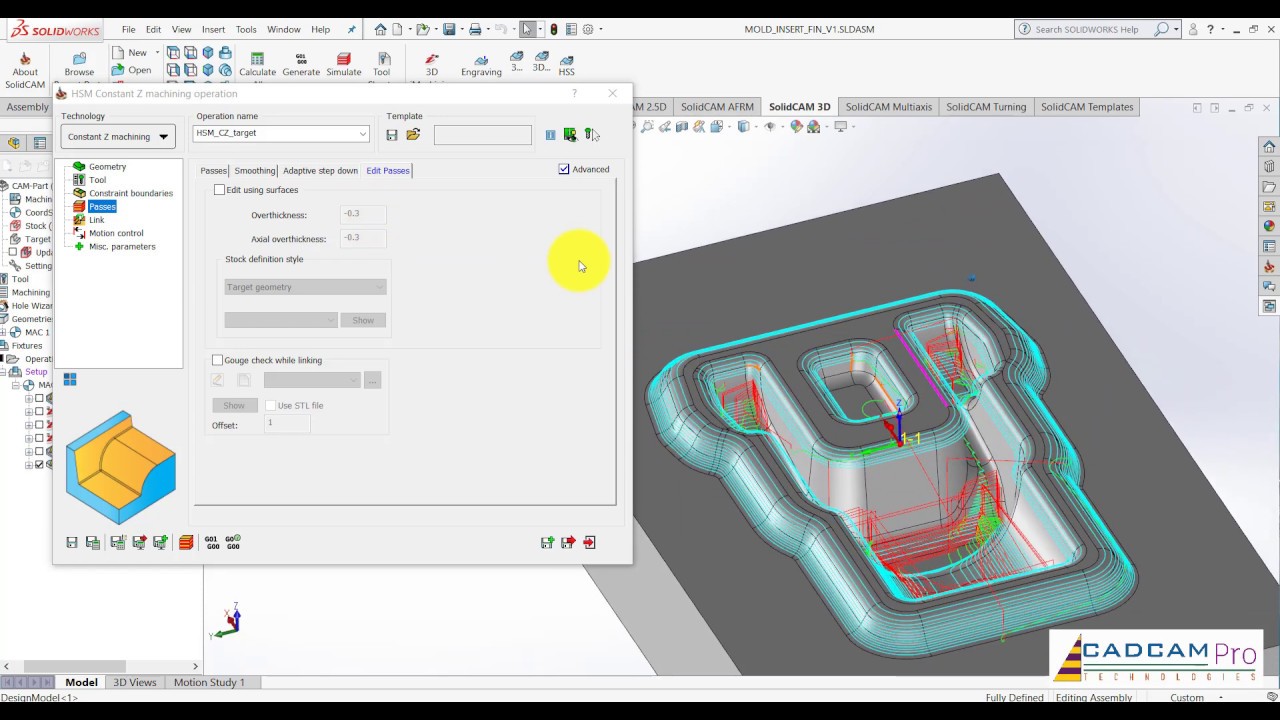The height and width of the screenshot is (720, 1280).
Task: Click the blue info icon in dialog
Action: 550,135
